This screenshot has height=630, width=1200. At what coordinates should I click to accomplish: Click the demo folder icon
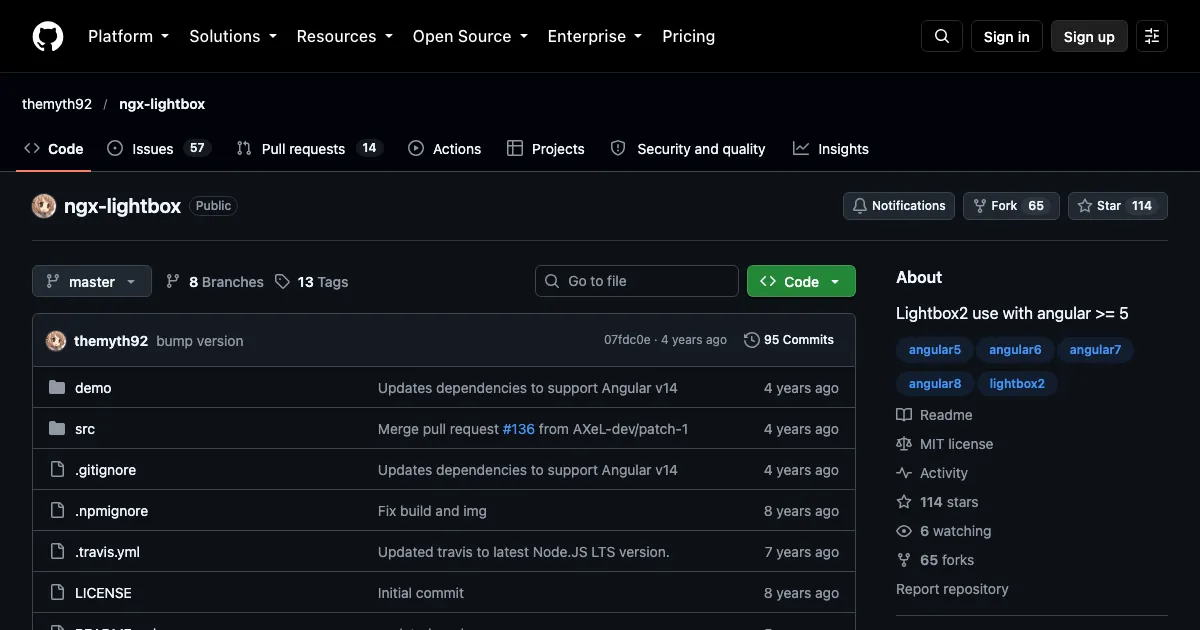57,388
